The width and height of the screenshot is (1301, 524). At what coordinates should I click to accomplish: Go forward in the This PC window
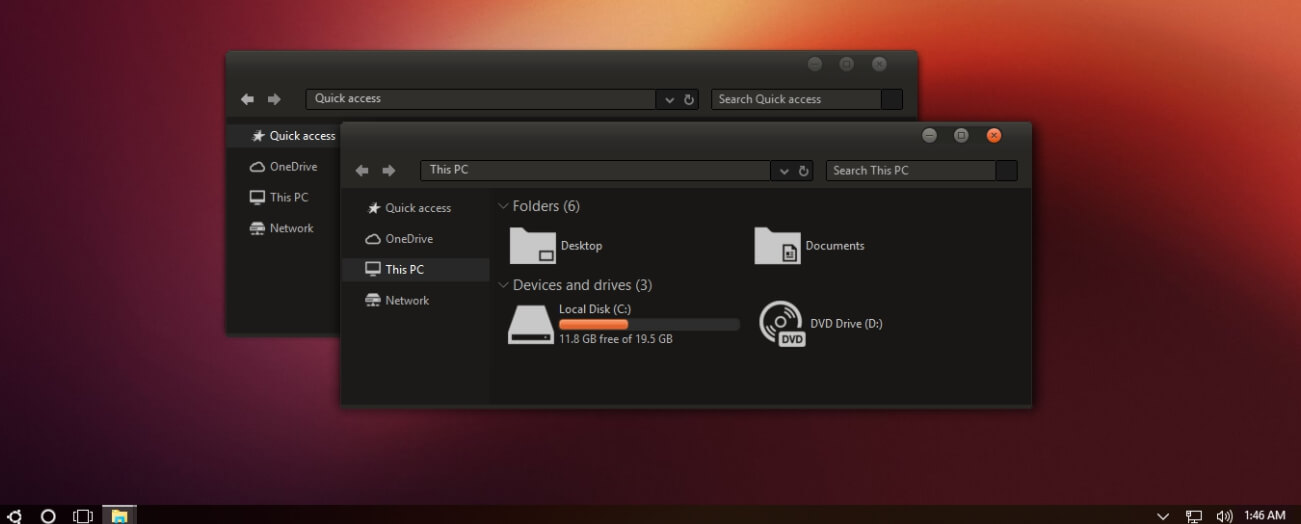[389, 171]
